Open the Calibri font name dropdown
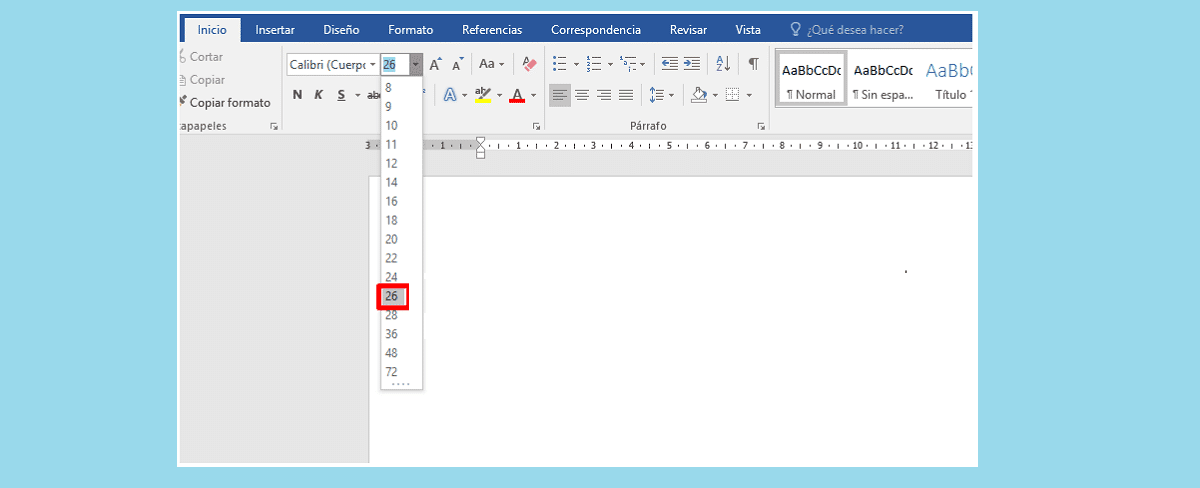The height and width of the screenshot is (488, 1200). [x=372, y=65]
